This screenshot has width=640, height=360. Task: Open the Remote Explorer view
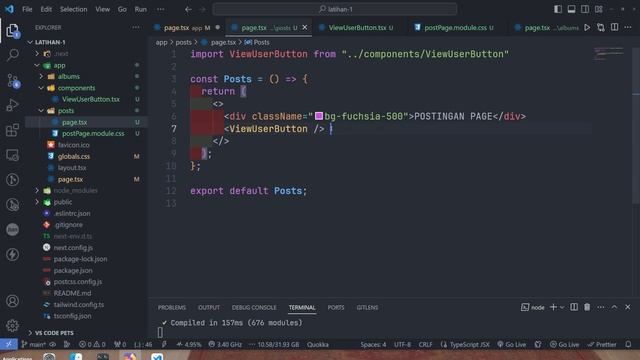[x=12, y=155]
